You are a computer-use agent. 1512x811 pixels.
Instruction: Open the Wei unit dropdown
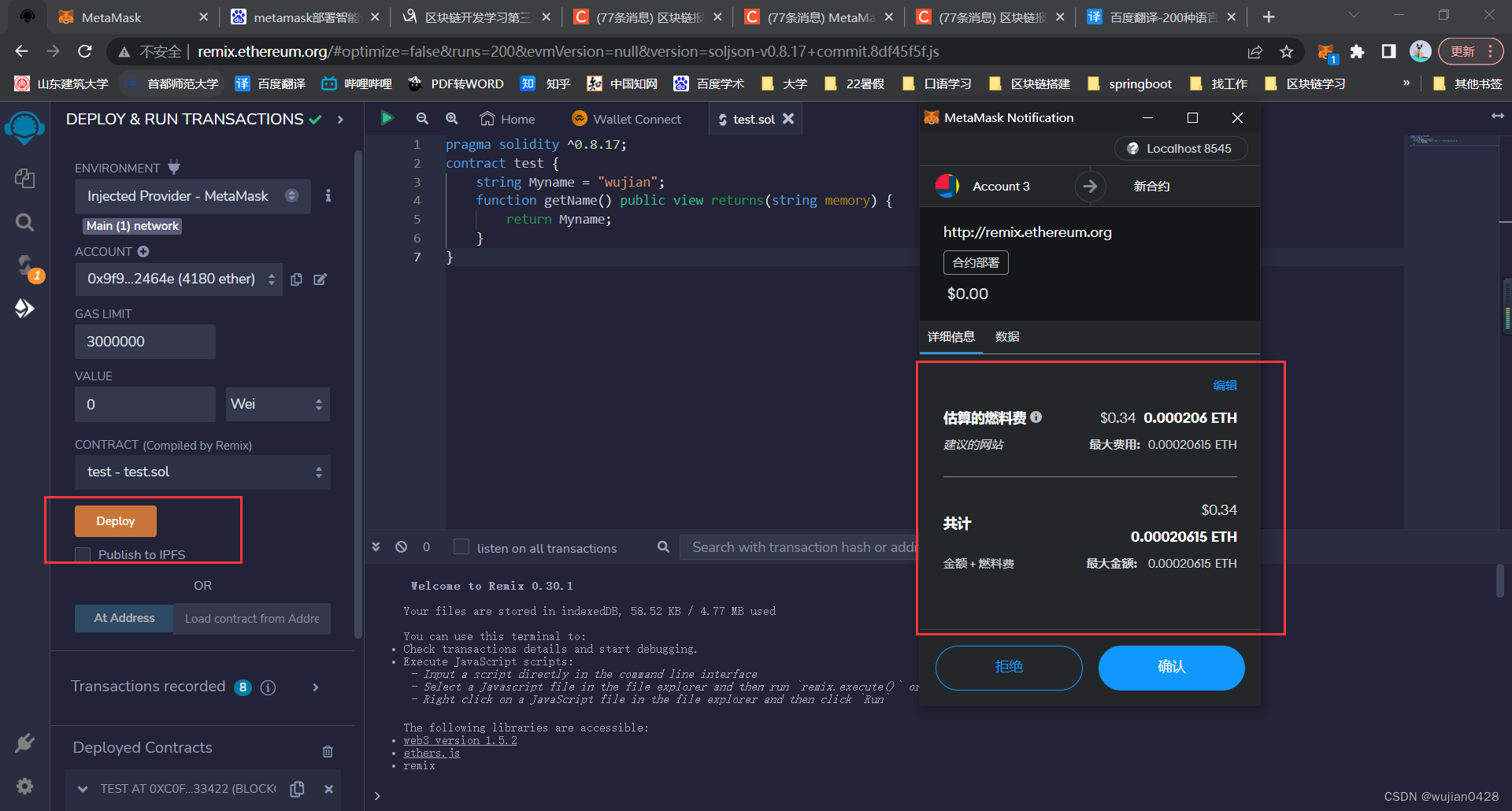point(277,404)
